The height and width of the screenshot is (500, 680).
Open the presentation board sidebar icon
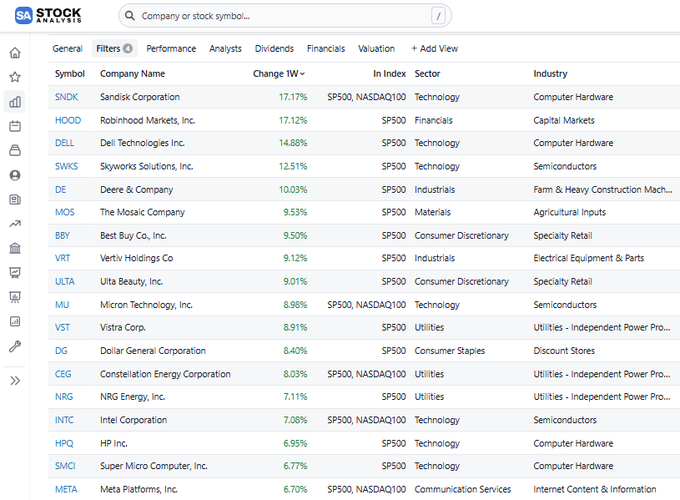(15, 297)
